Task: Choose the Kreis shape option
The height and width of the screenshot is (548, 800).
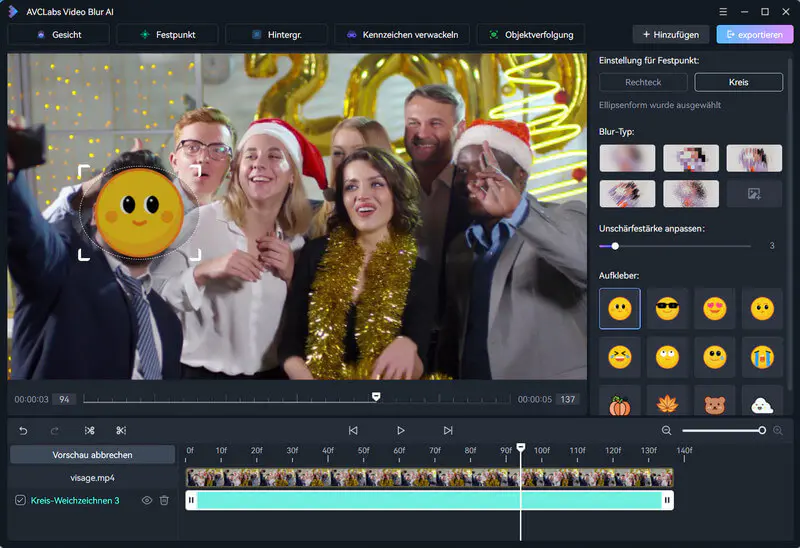Action: coord(738,82)
